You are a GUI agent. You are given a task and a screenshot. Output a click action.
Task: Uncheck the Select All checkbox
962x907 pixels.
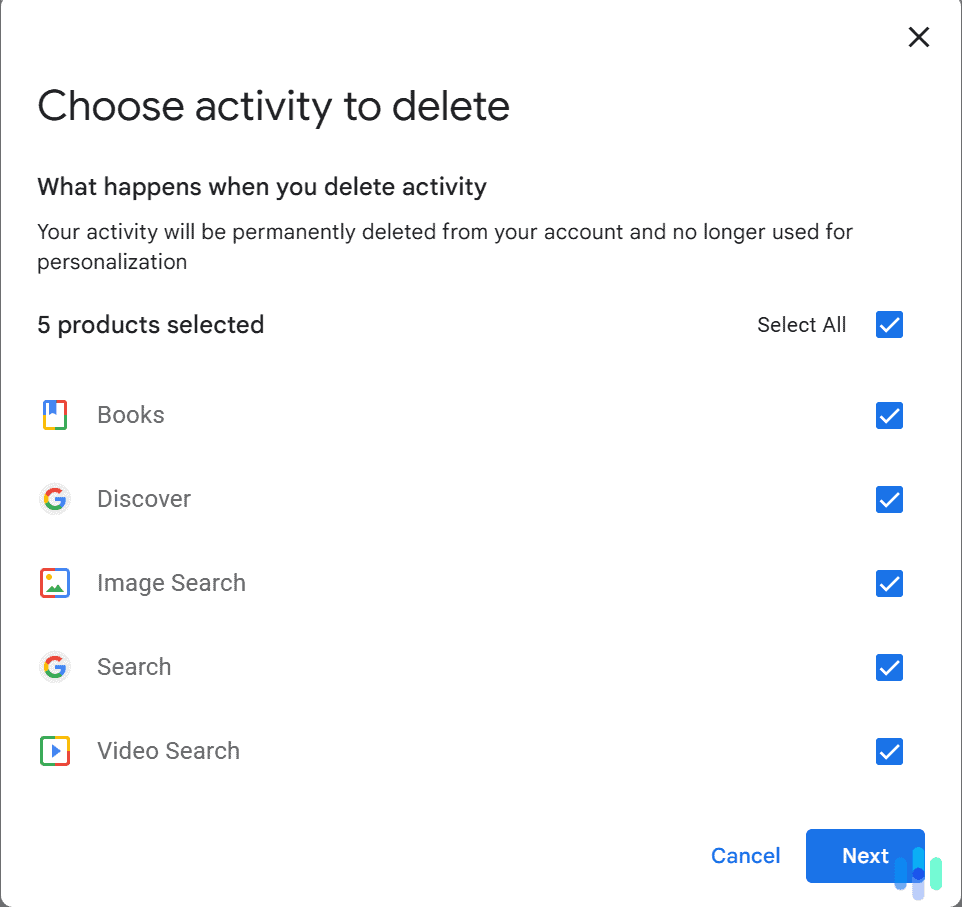(x=889, y=324)
